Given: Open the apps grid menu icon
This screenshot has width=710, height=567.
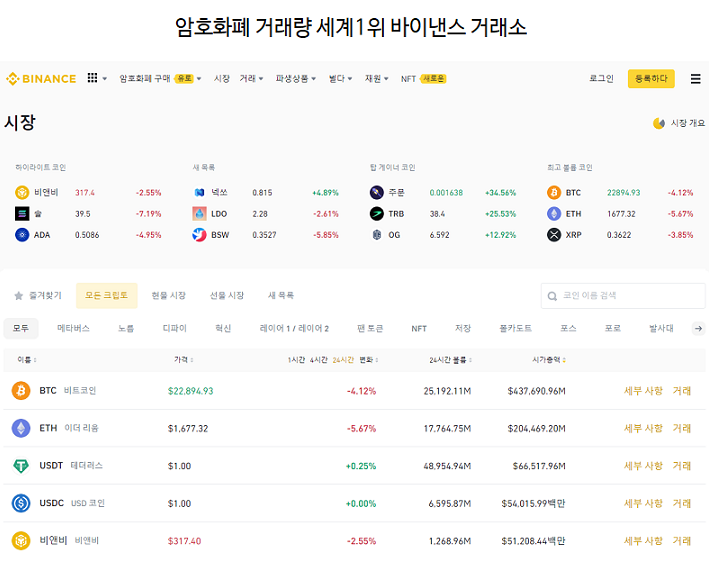Looking at the screenshot, I should 92,78.
